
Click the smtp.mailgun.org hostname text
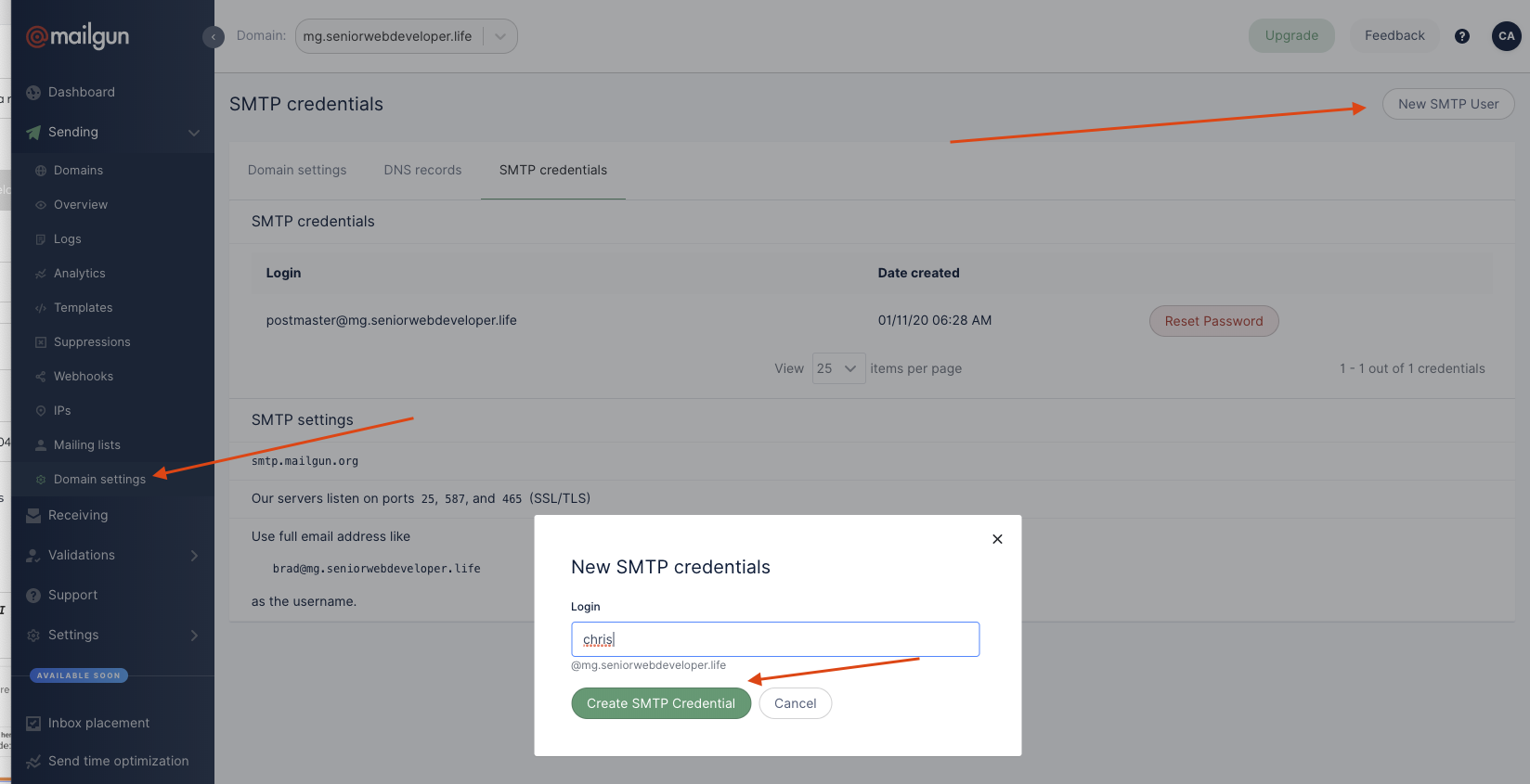(305, 461)
